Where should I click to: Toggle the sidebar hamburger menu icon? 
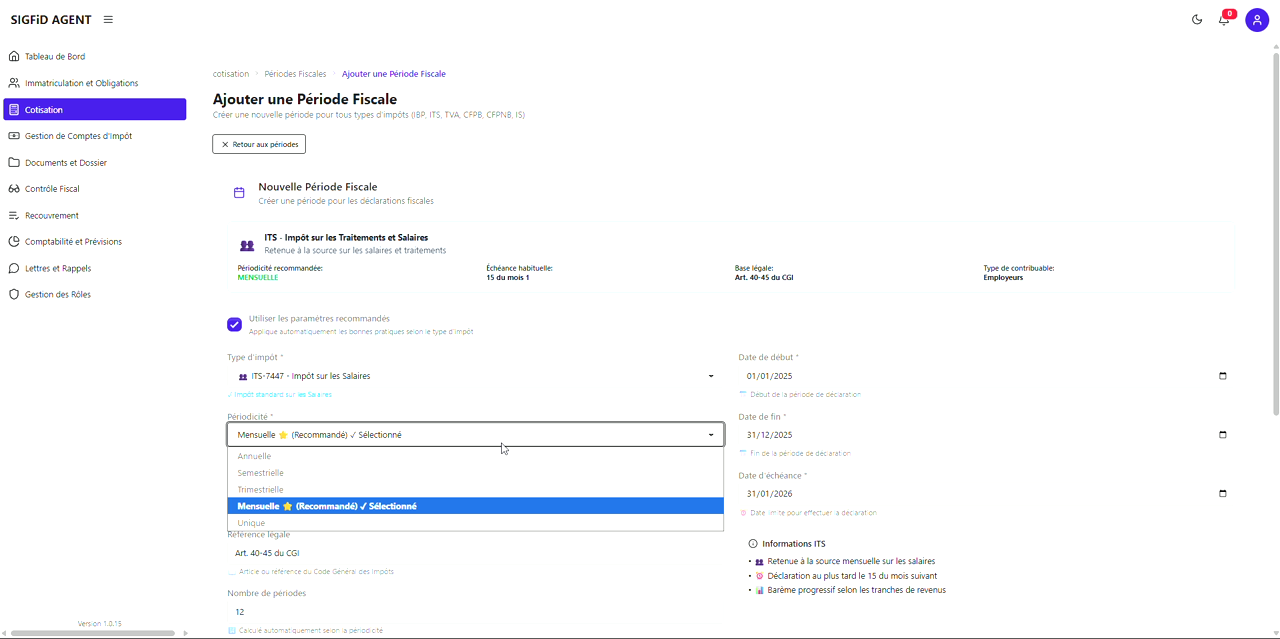[x=108, y=20]
